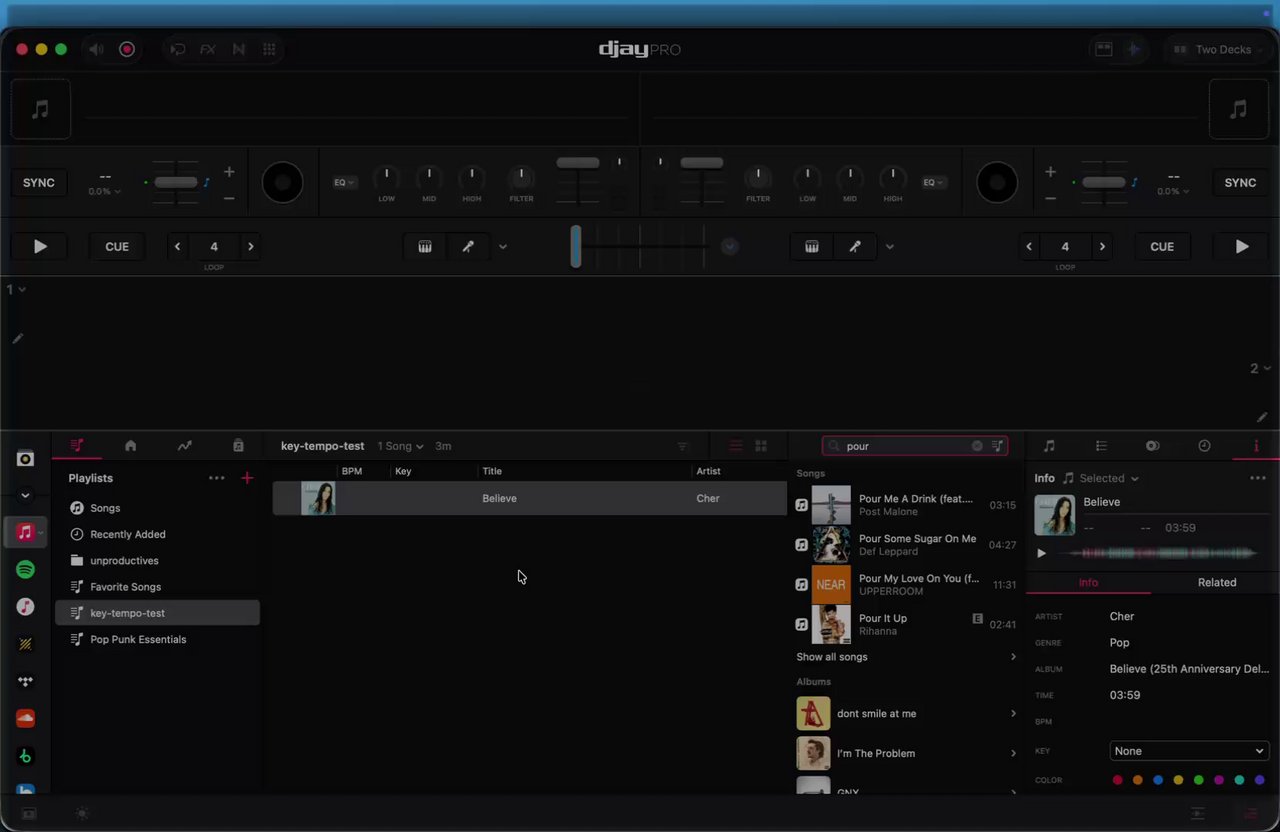Viewport: 1280px width, 832px height.
Task: Click the Spotify source icon in the sidebar
Action: (x=25, y=569)
